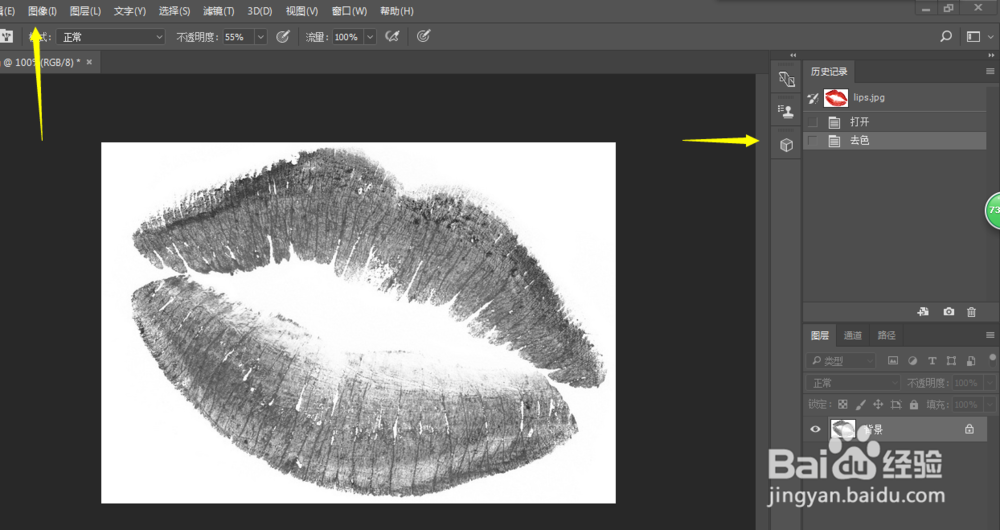Expand the 不透明度 slider arrow in options bar
This screenshot has height=530, width=1000.
(260, 37)
